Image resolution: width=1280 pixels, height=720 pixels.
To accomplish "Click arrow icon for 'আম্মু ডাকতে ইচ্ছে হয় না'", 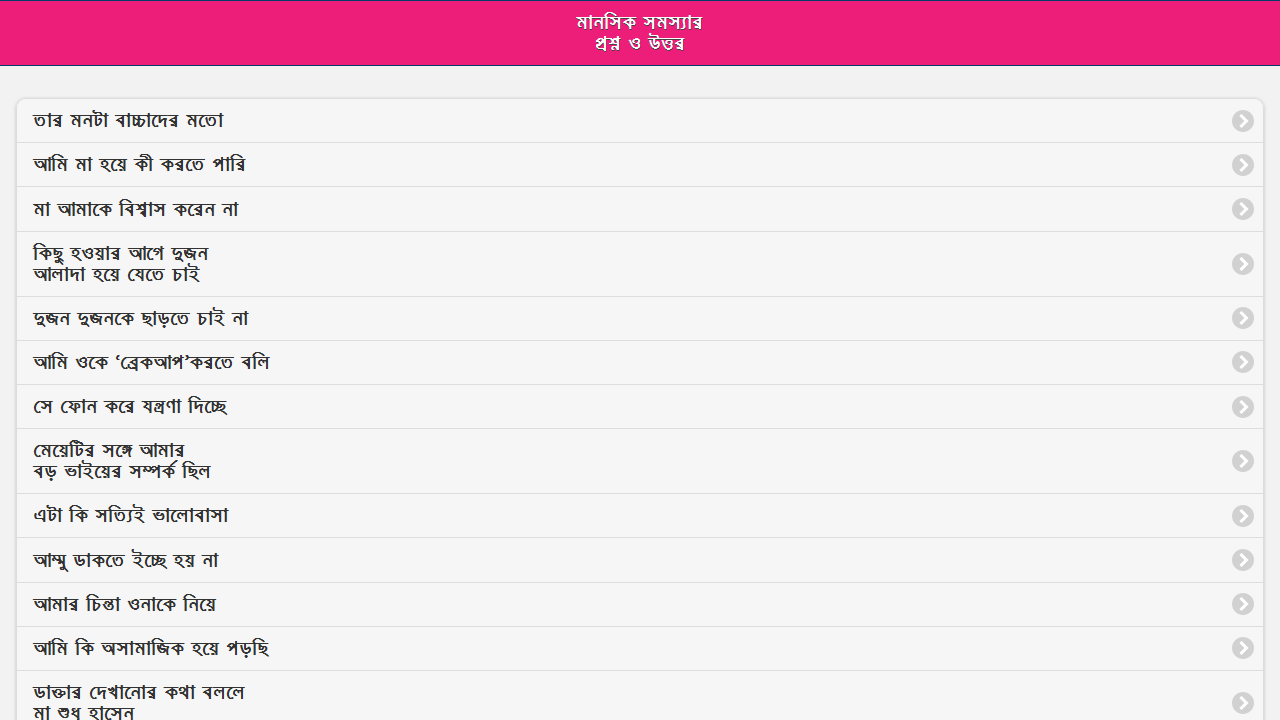I will pyautogui.click(x=1242, y=560).
